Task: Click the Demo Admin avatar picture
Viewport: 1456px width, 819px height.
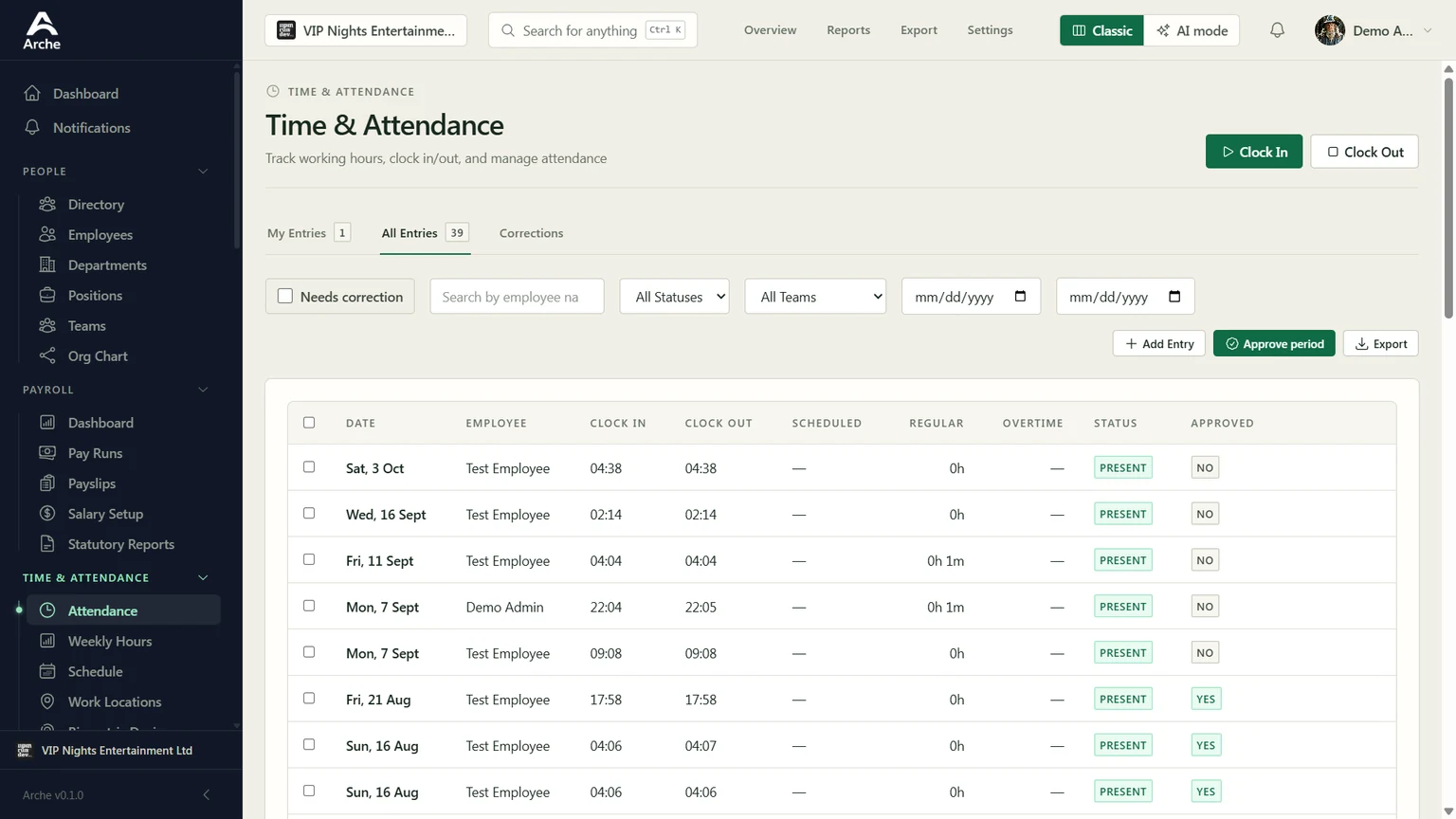Action: pyautogui.click(x=1330, y=30)
